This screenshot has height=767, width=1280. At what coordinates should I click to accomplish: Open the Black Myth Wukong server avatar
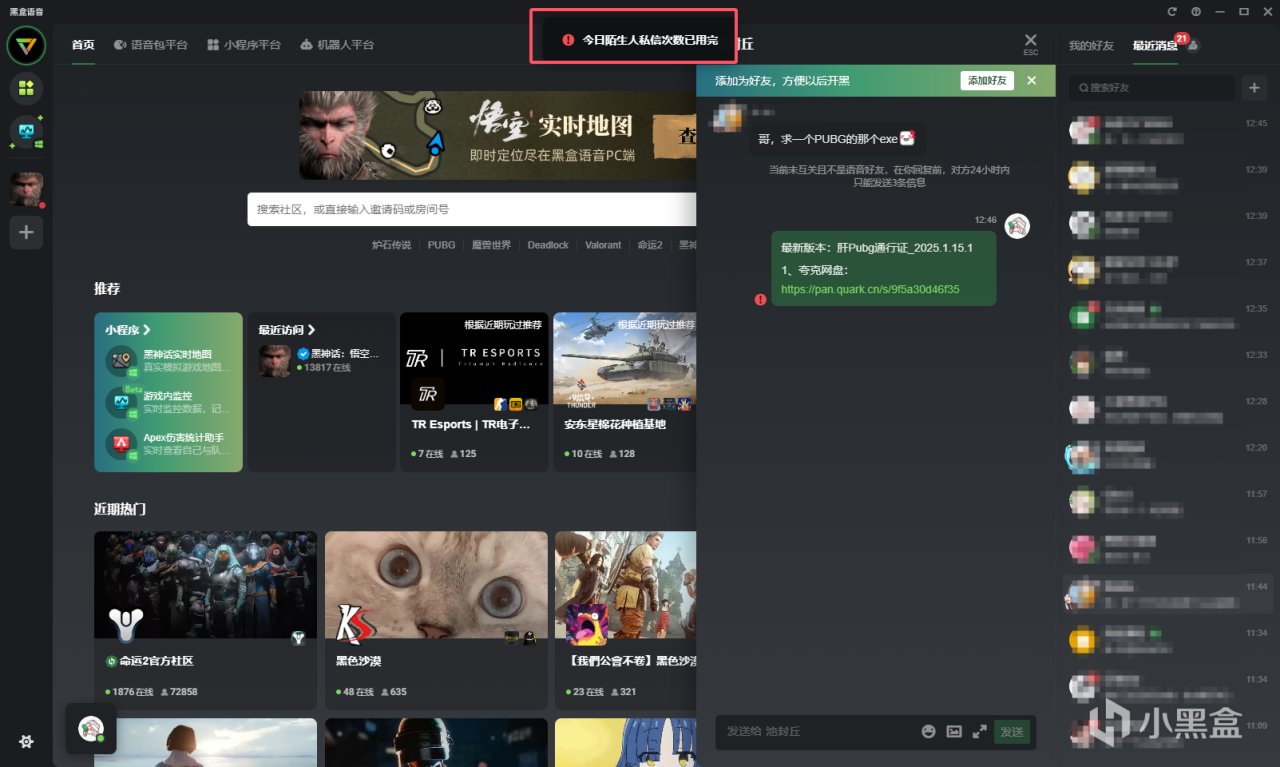(x=26, y=189)
